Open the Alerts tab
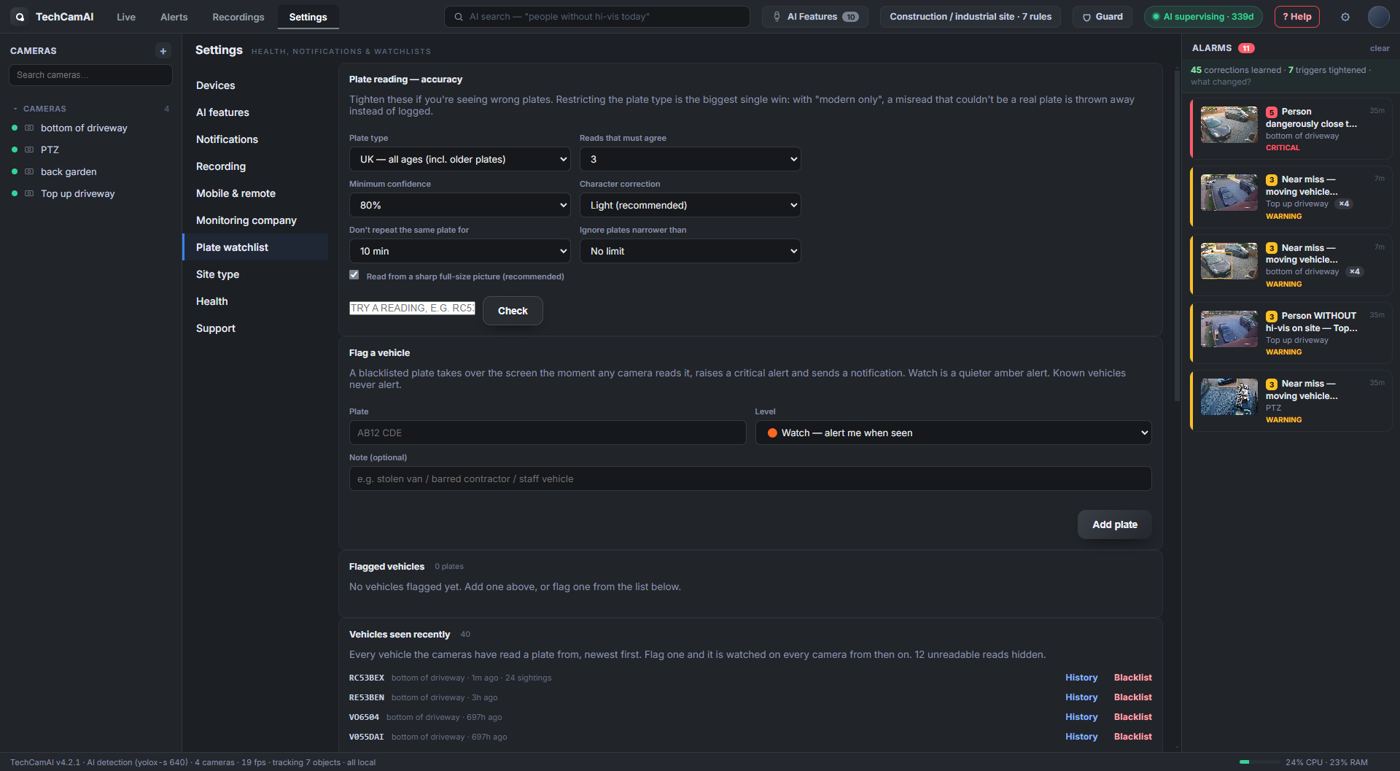1400x771 pixels. click(x=174, y=17)
